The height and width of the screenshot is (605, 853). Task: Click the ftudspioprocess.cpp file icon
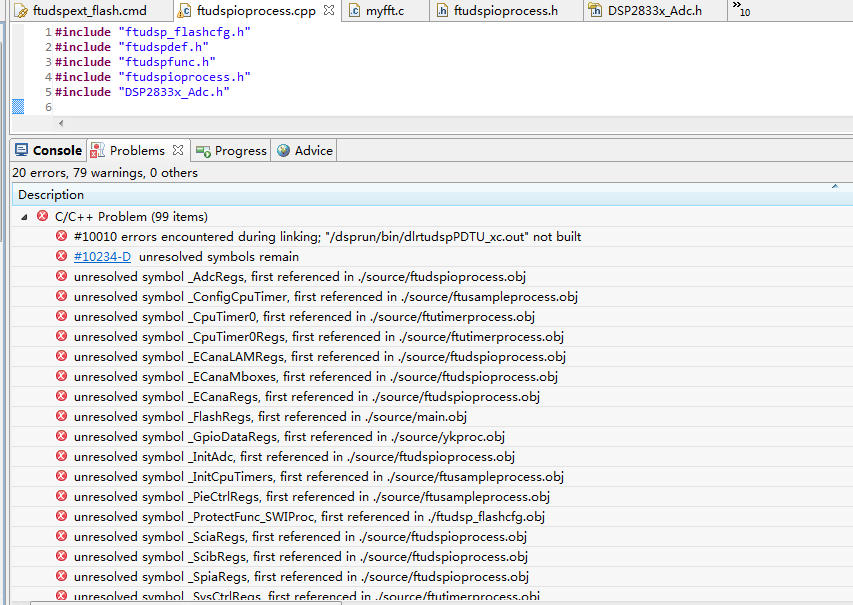point(185,10)
